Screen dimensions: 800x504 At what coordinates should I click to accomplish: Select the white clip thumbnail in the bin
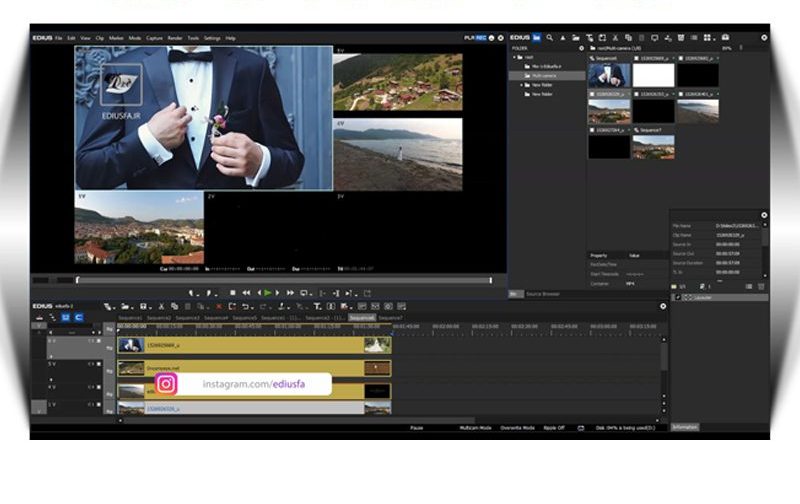653,74
